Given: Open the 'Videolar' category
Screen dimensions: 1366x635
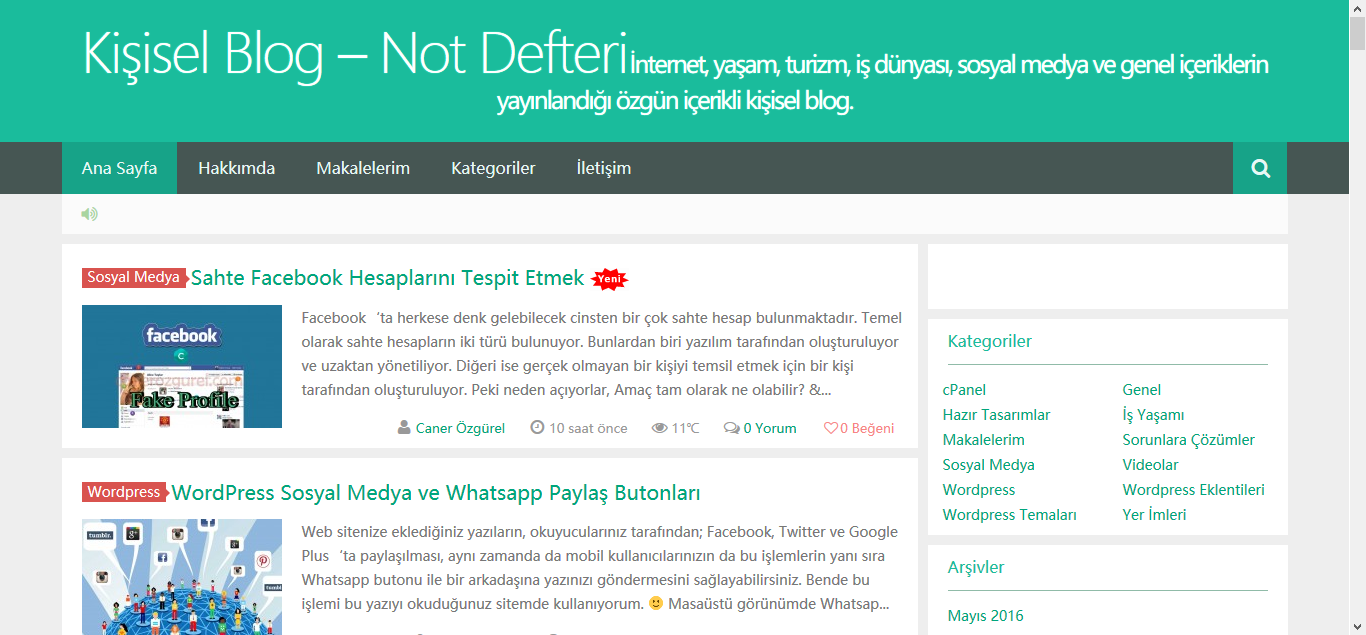Looking at the screenshot, I should click(x=1151, y=465).
